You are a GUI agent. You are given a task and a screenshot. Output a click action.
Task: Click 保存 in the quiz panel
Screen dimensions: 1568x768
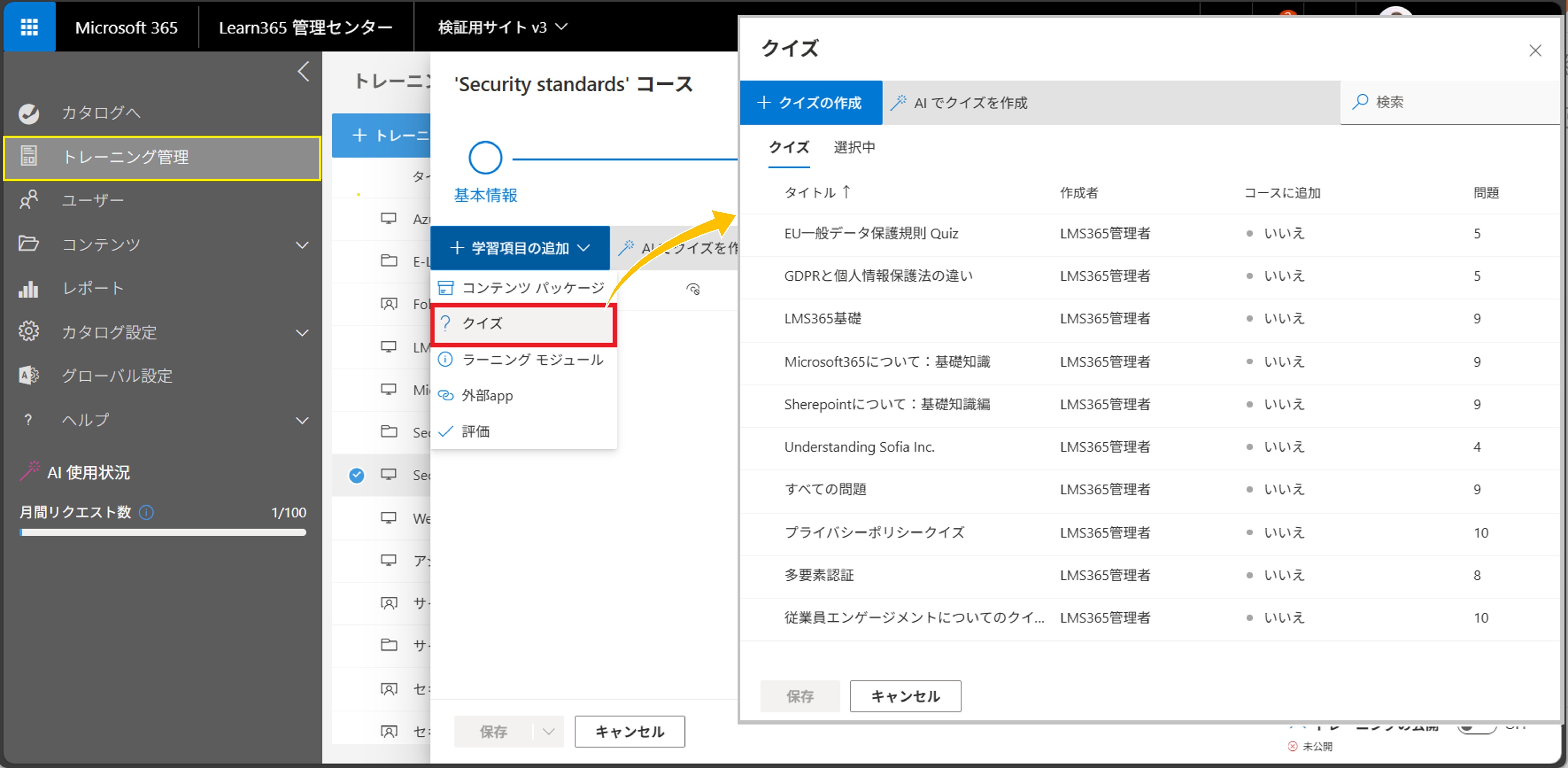coord(800,696)
